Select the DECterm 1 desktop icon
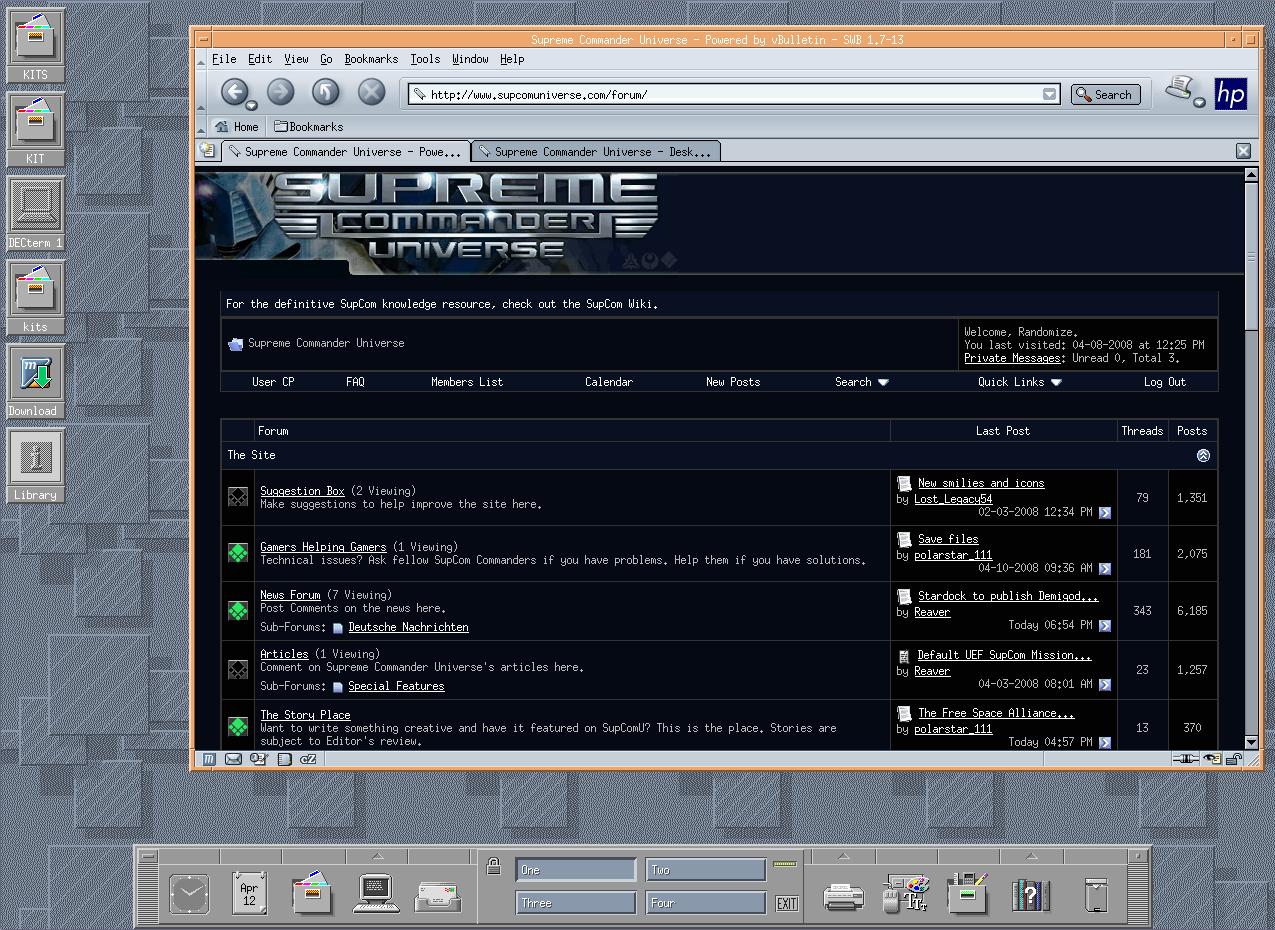This screenshot has width=1275, height=930. (35, 214)
